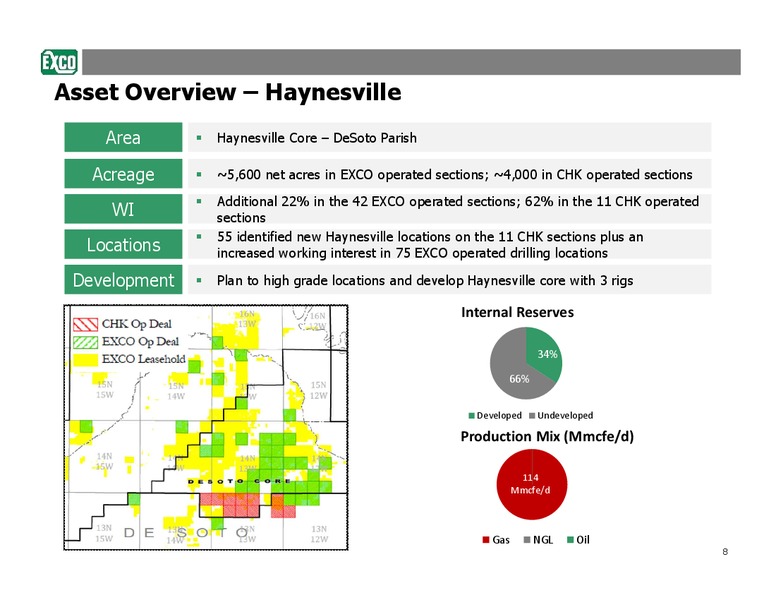Click the Internal Reserves chart title
The height and width of the screenshot is (600, 776).
(x=518, y=312)
